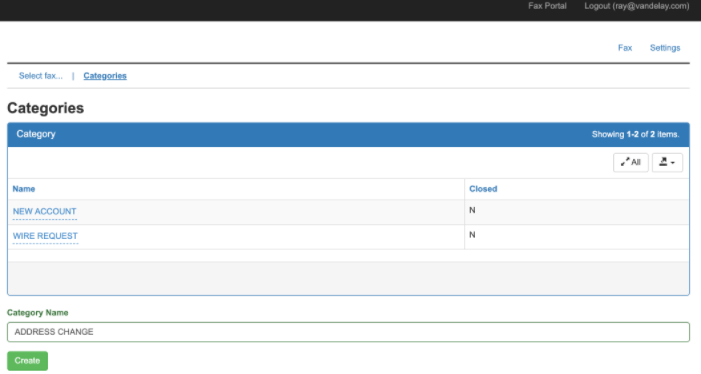The width and height of the screenshot is (701, 374).
Task: Click the Fax Portal link in top bar
Action: pos(547,6)
